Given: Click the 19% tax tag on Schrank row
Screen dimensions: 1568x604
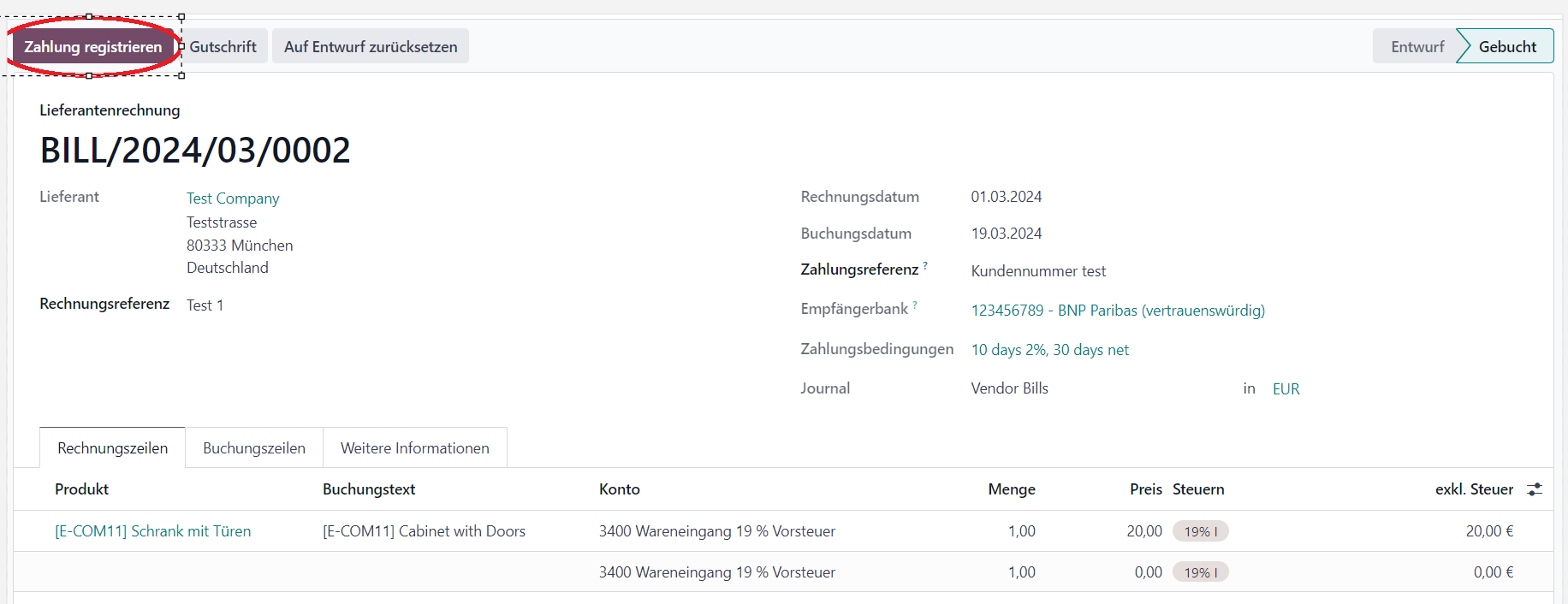Looking at the screenshot, I should pos(1200,531).
